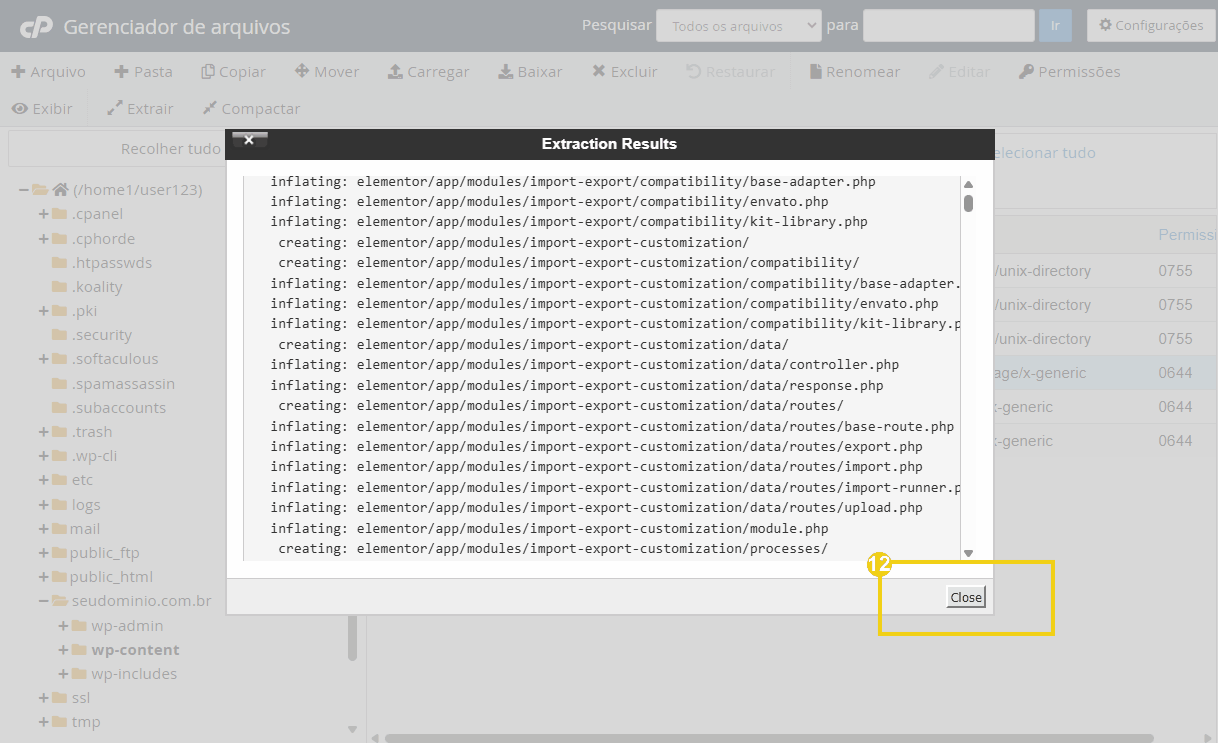Select the public_ftp folder in the tree
The image size is (1218, 743).
(x=105, y=553)
